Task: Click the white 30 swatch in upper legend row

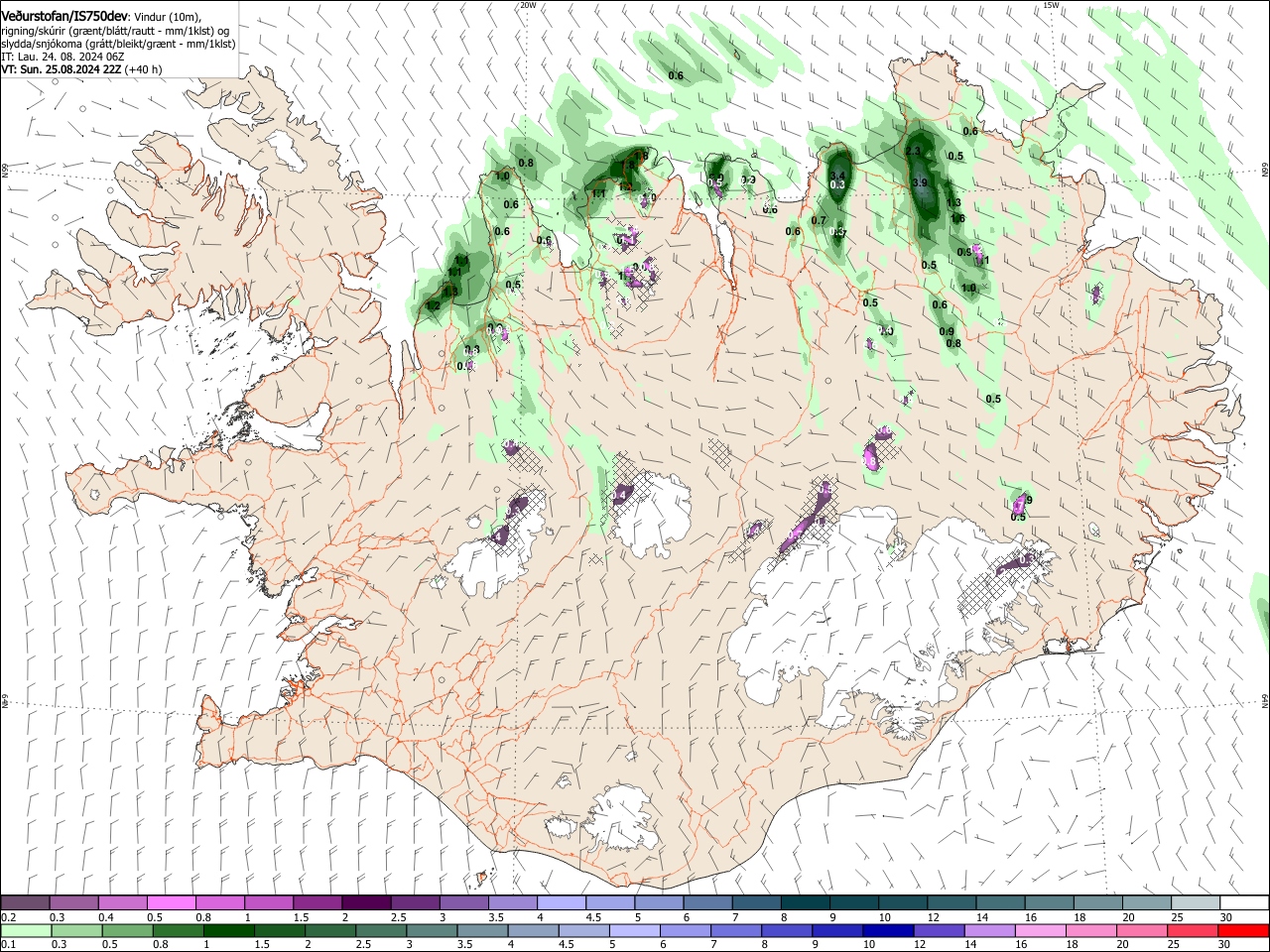Action: 1244,903
